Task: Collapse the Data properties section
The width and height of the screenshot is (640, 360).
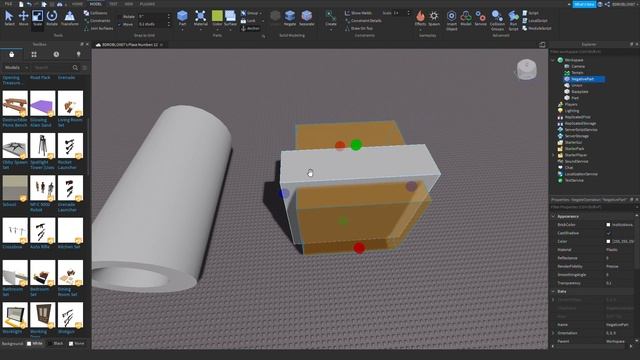Action: (553, 291)
